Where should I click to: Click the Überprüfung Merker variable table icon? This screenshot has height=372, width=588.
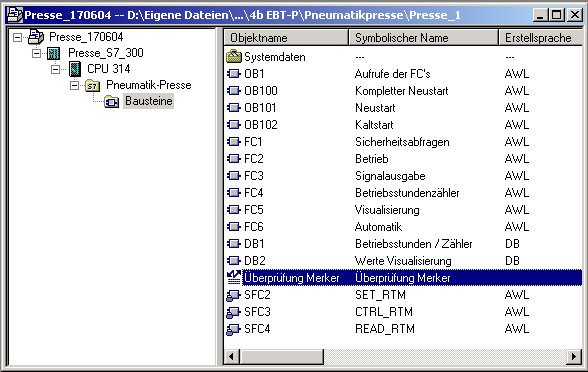(234, 278)
